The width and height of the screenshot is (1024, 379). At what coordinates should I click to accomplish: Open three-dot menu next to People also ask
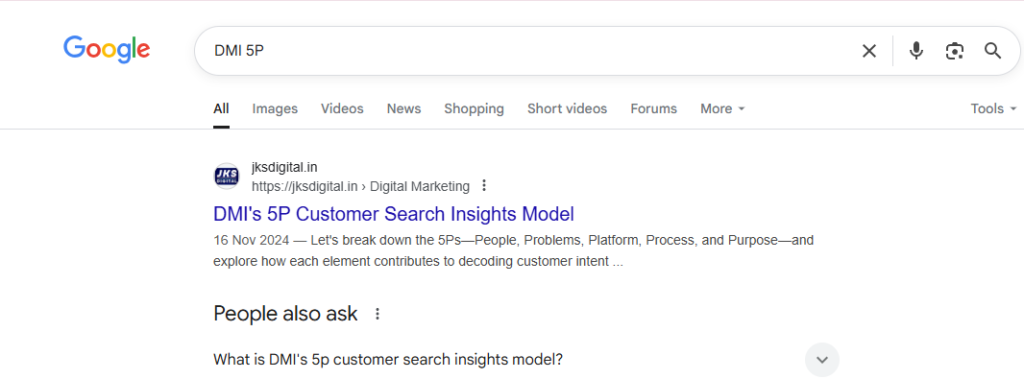377,314
